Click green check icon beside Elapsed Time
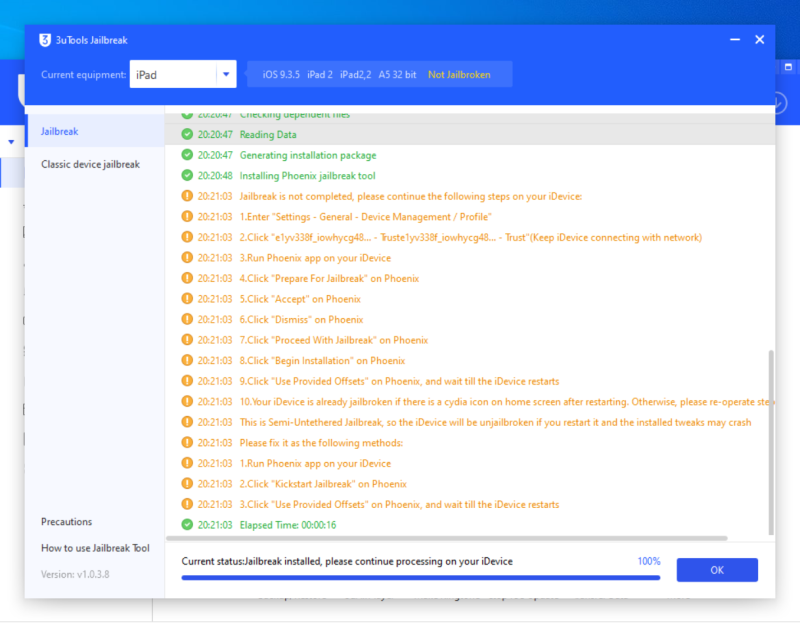Viewport: 800px width, 623px height. 187,525
